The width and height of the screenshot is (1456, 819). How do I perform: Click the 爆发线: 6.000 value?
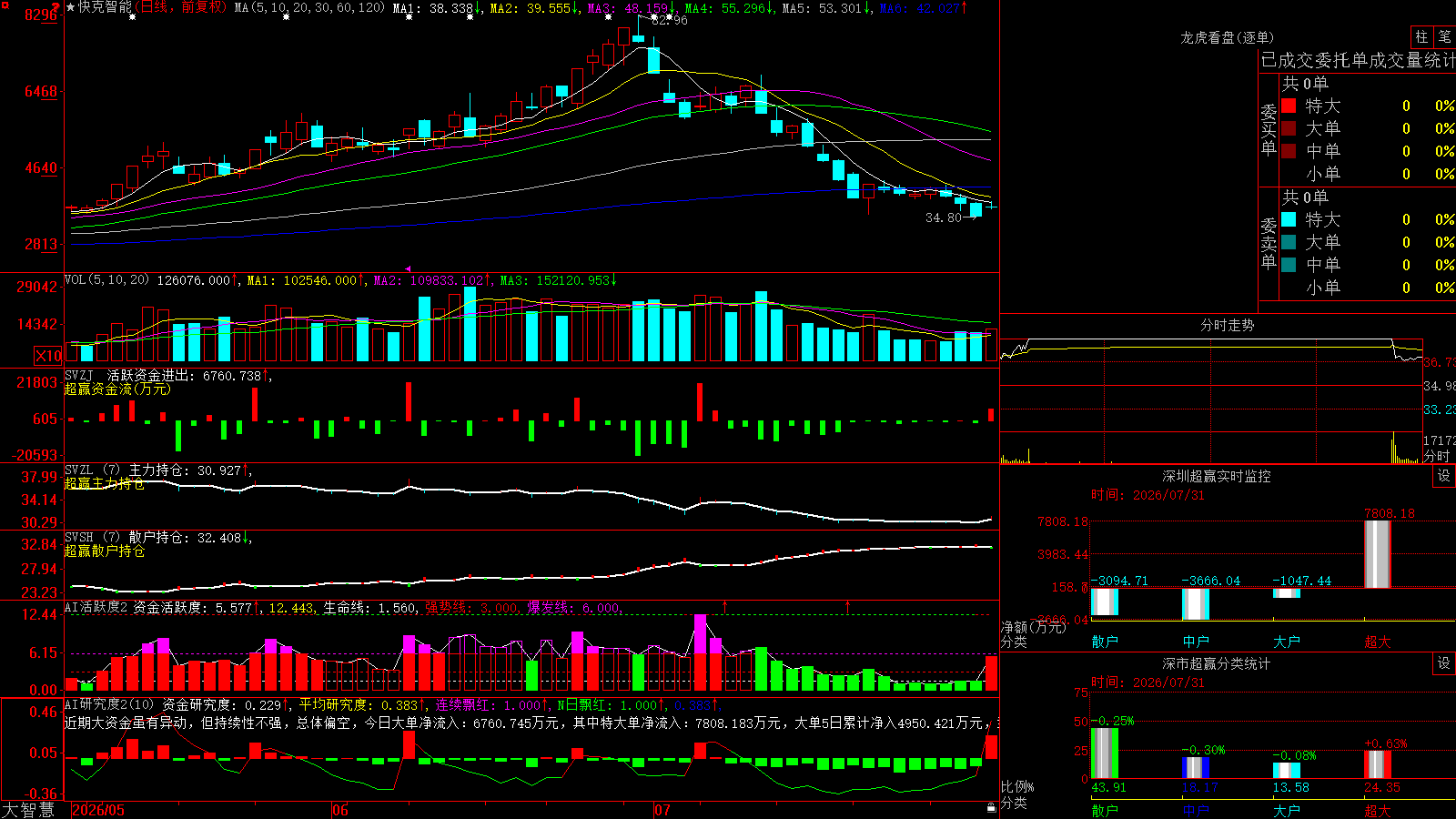click(573, 608)
